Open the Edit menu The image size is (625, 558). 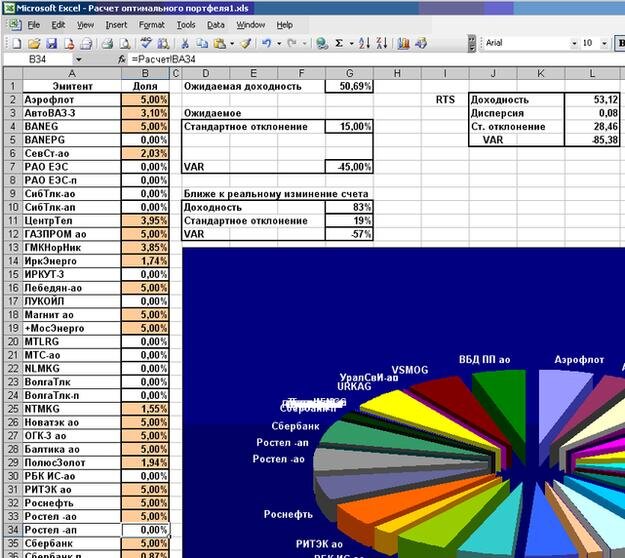click(58, 25)
